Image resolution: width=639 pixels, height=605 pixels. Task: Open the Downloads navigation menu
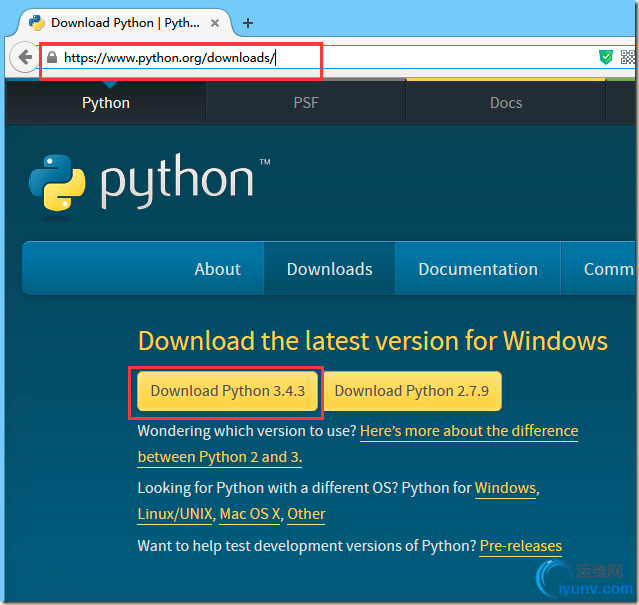(329, 269)
